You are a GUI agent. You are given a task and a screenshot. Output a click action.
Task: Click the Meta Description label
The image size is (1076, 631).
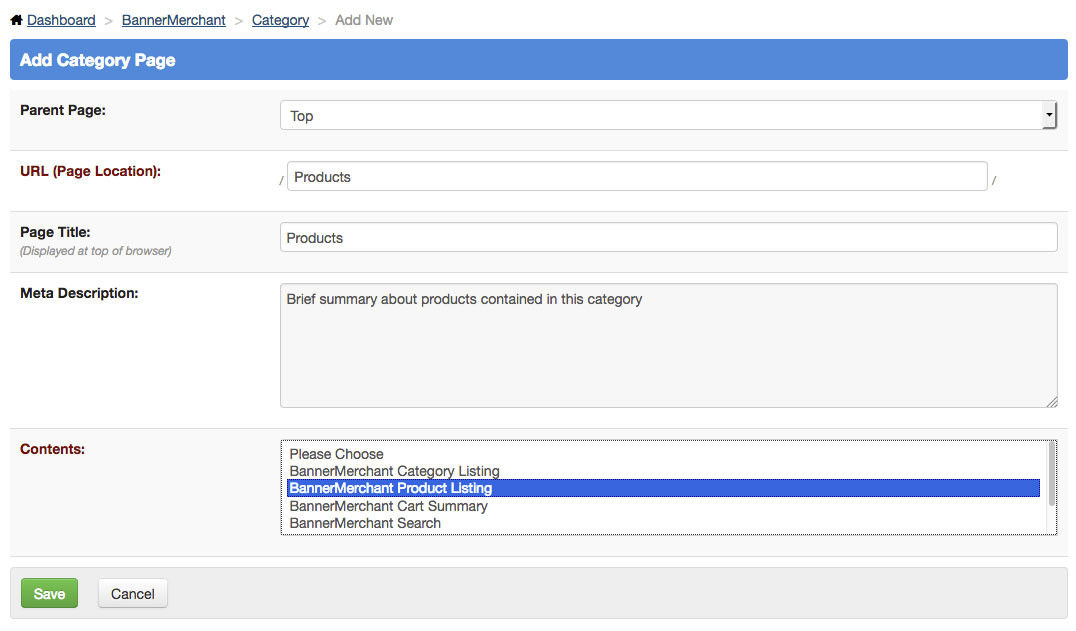79,293
